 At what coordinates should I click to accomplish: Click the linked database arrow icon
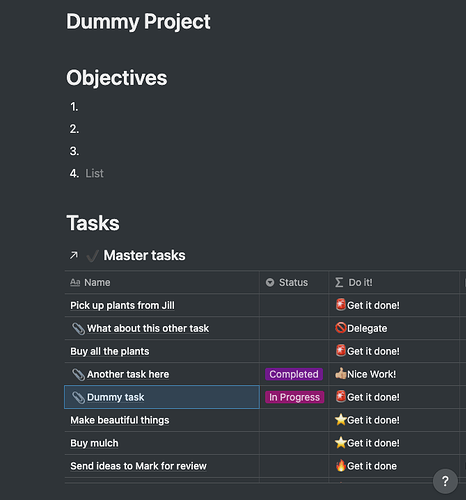[74, 255]
